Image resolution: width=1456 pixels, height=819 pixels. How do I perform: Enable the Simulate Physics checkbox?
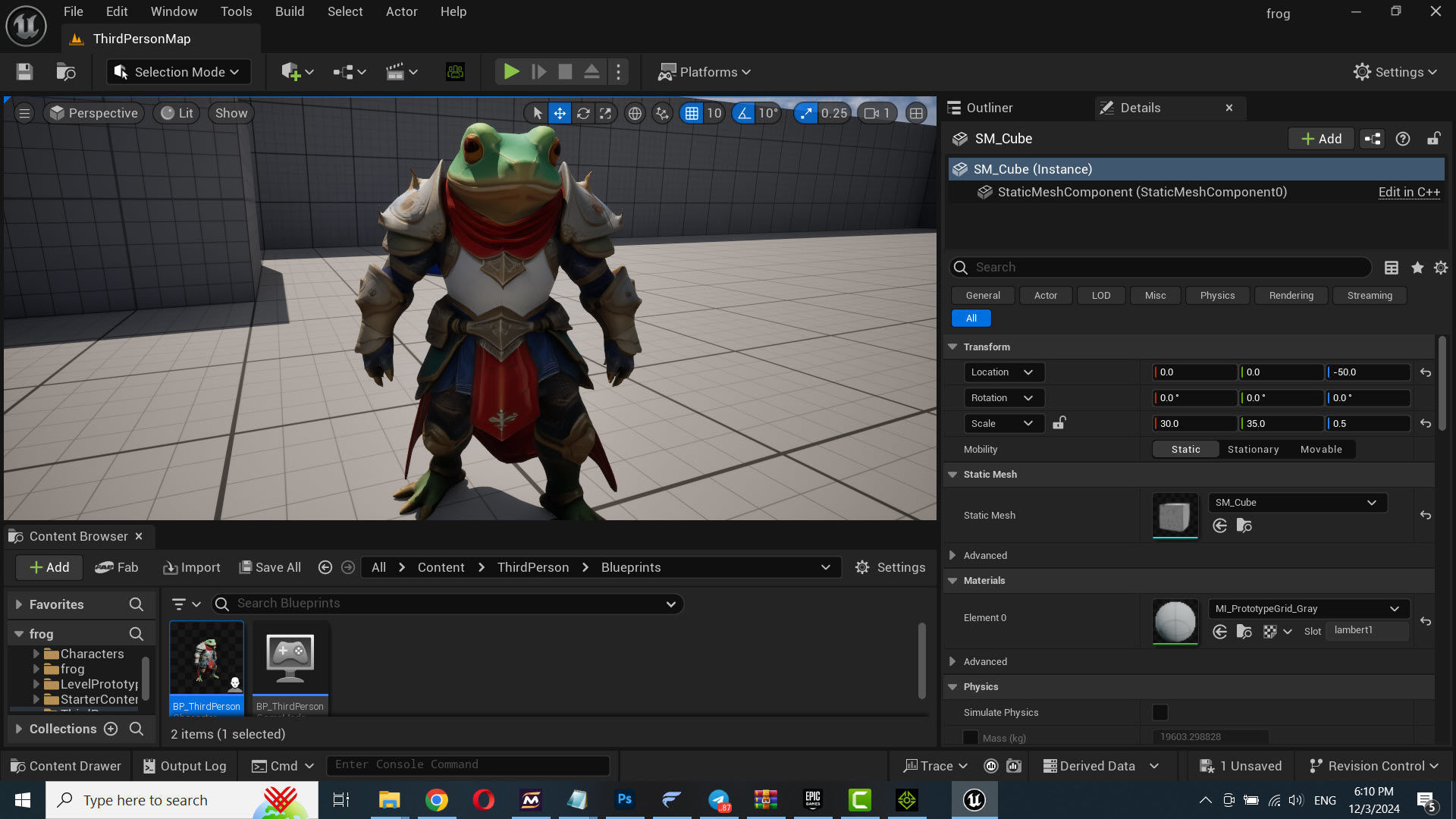[1160, 713]
